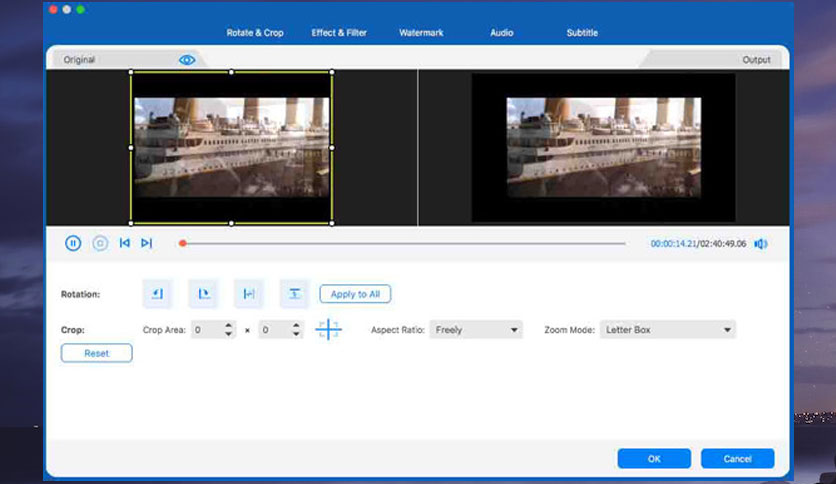Viewport: 836px width, 484px height.
Task: Rotate video right 90 degrees
Action: [203, 294]
